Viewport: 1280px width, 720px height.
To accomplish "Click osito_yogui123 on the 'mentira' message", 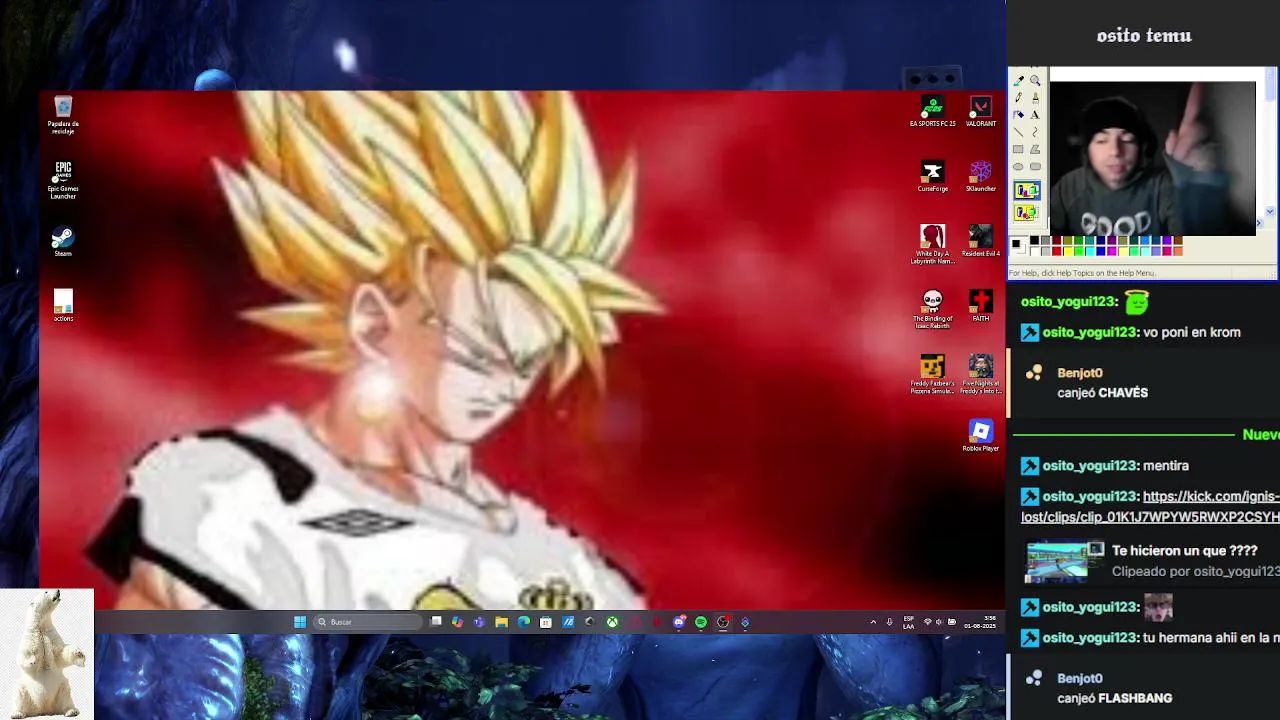I will [x=1090, y=466].
